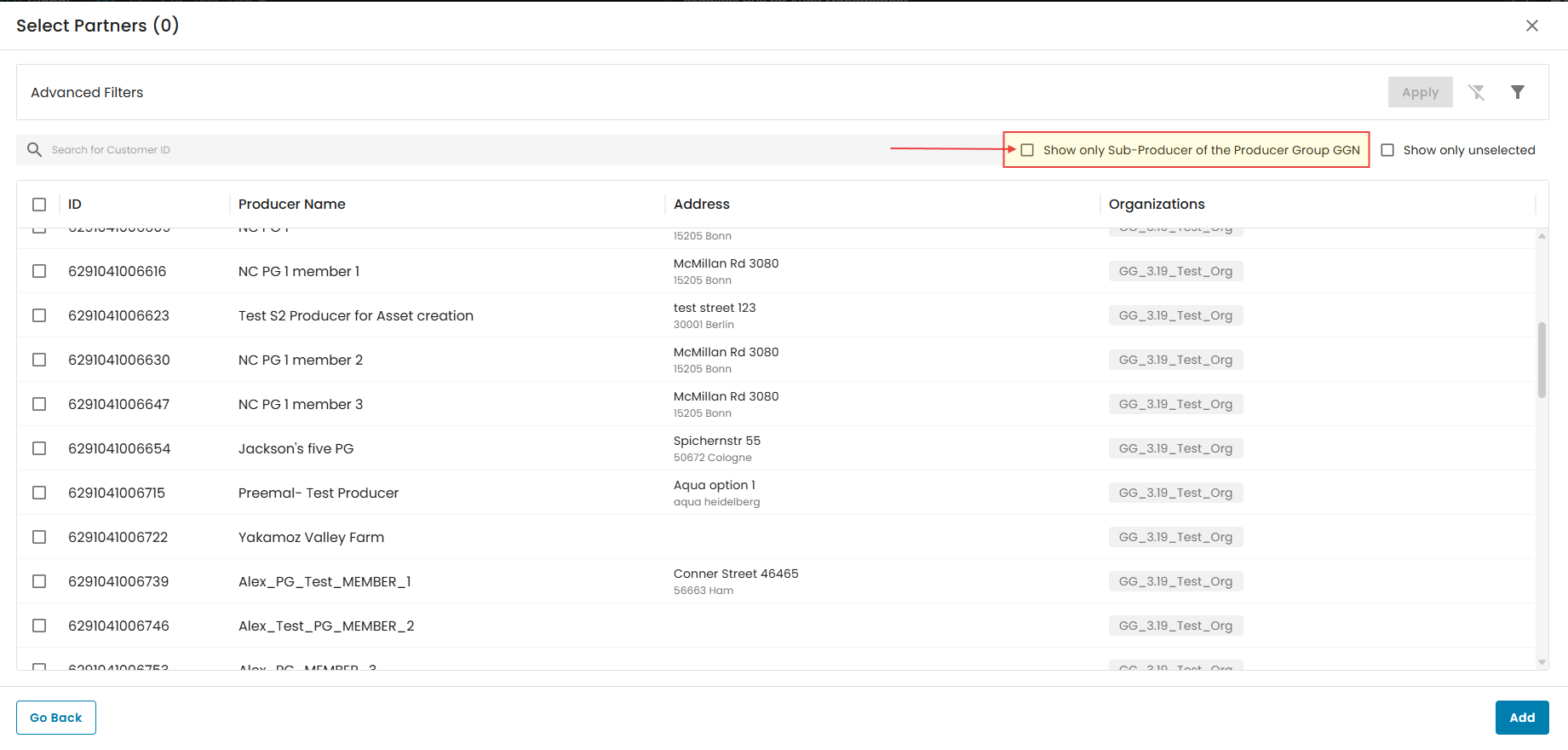Image resolution: width=1568 pixels, height=750 pixels.
Task: Click the address Conner Street 46465
Action: click(x=736, y=574)
